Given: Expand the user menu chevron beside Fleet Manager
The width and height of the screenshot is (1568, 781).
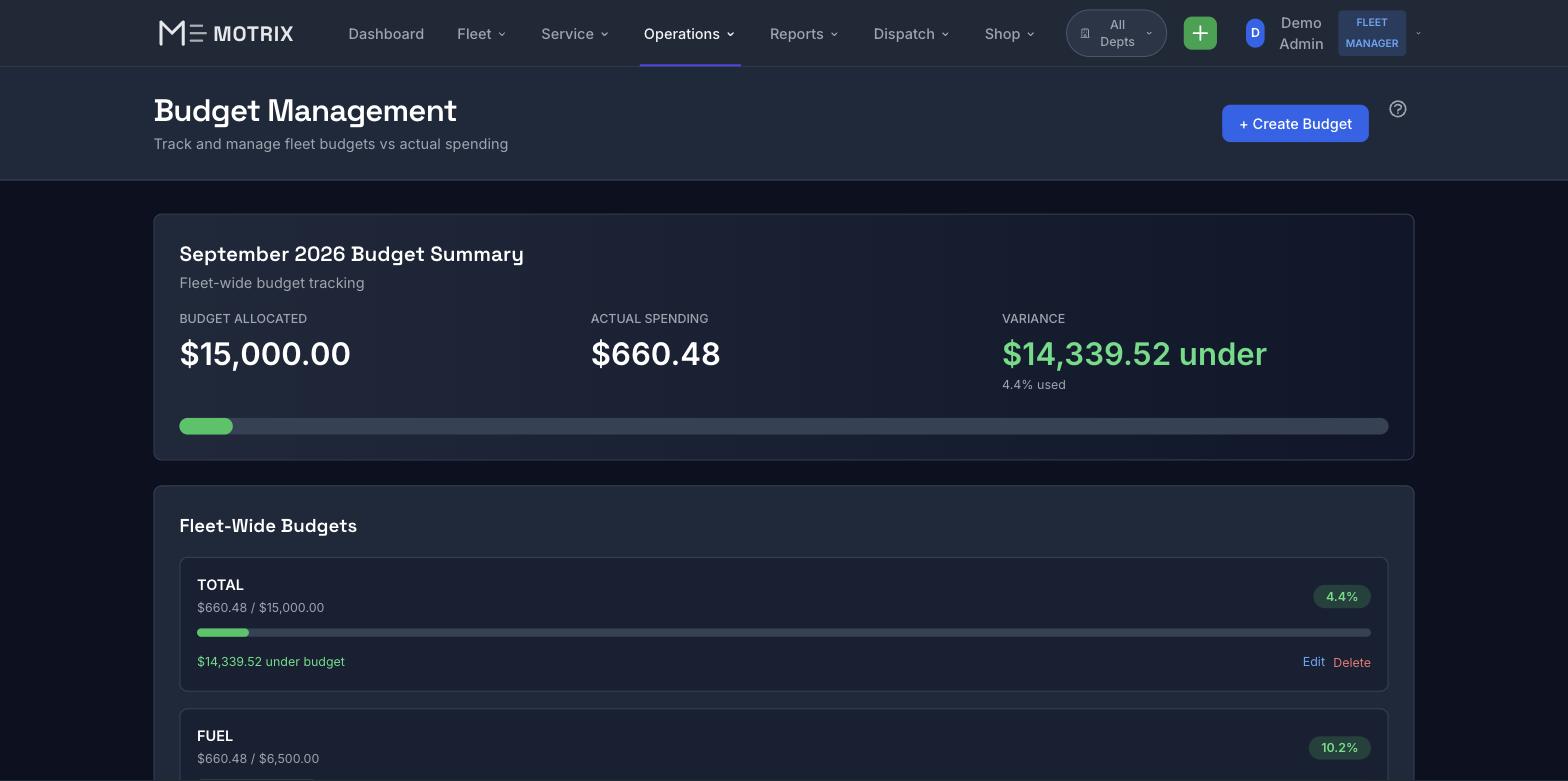Looking at the screenshot, I should [x=1418, y=33].
